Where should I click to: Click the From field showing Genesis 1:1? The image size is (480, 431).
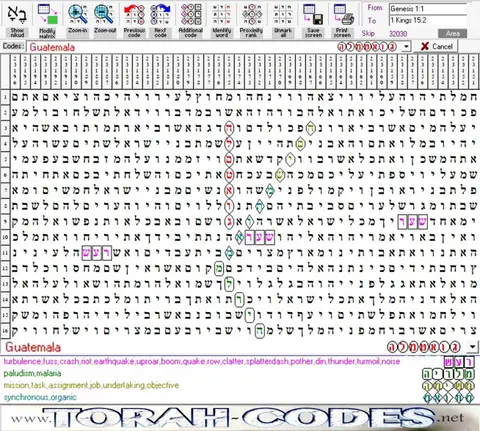[428, 9]
